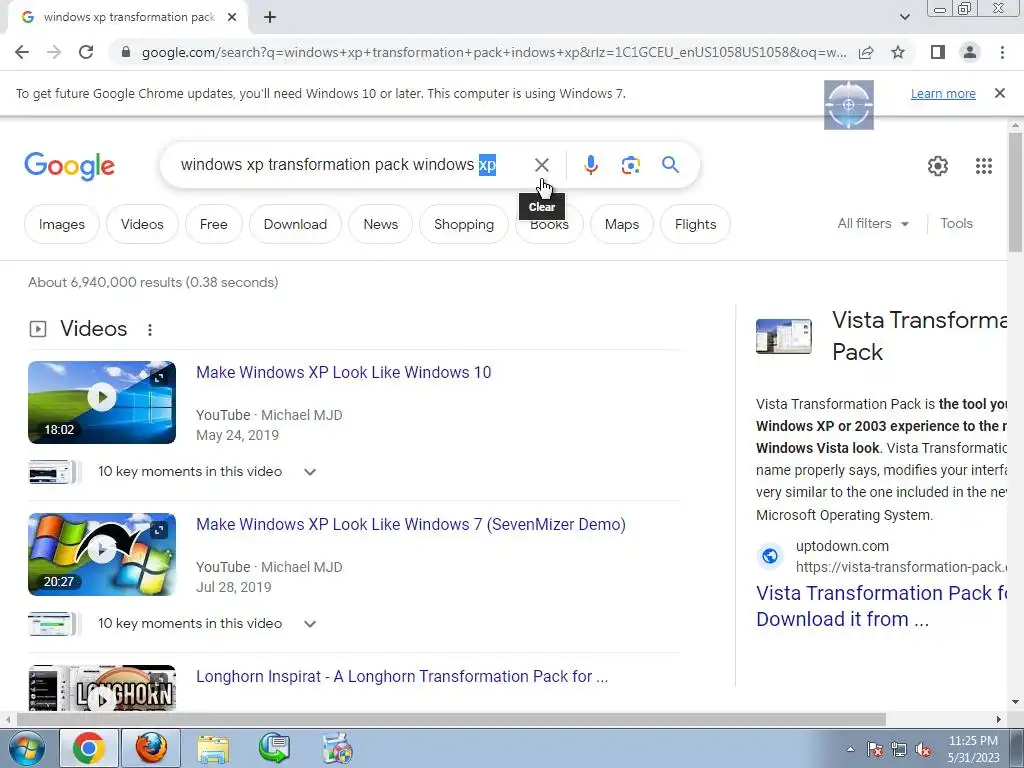This screenshot has width=1024, height=768.
Task: Open the SevenMizer Demo video link
Action: click(411, 524)
